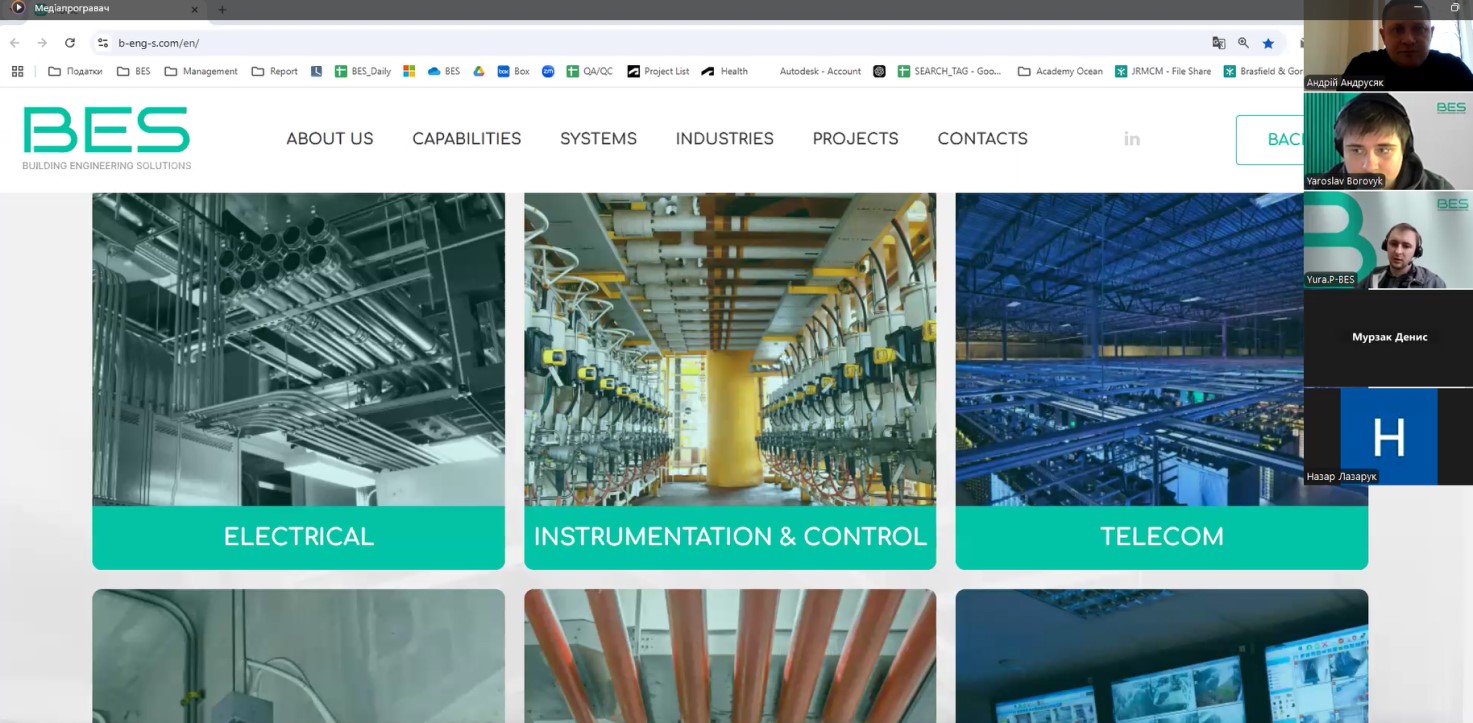Click the zoom magnifier icon in address bar

(1243, 43)
